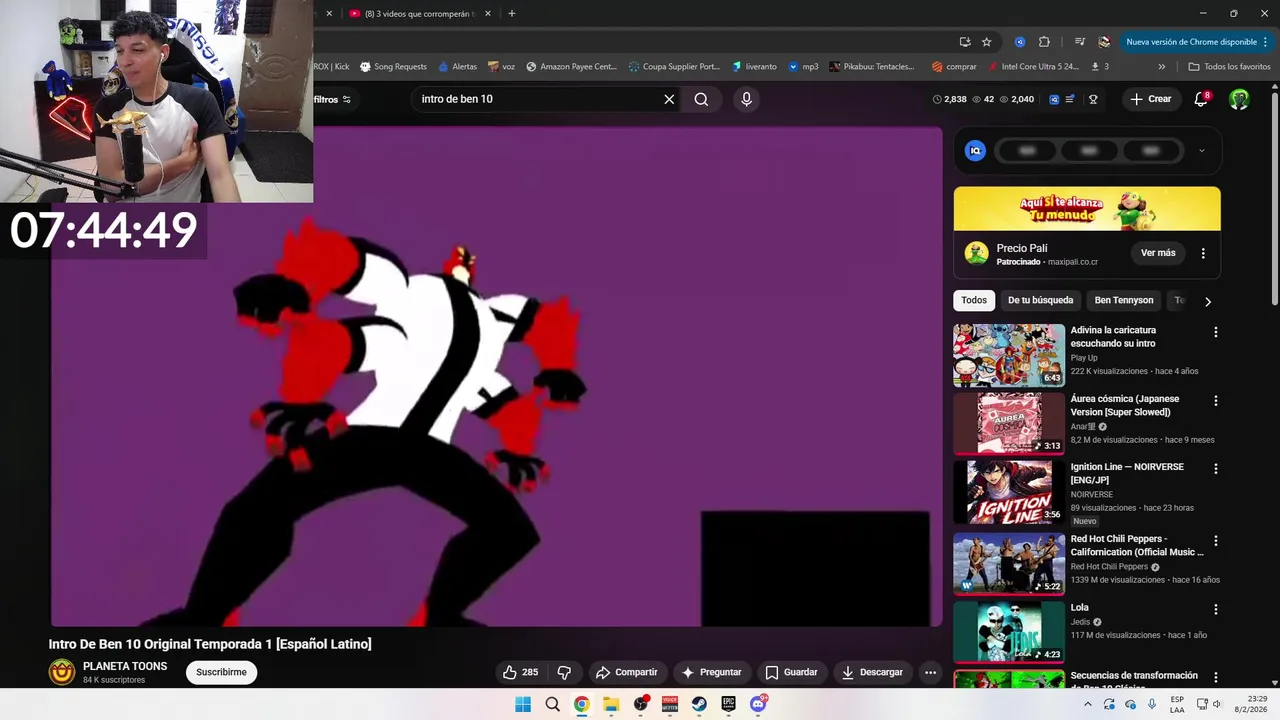The height and width of the screenshot is (720, 1280).
Task: Dislike the video with the thumbs-down icon
Action: [x=564, y=672]
